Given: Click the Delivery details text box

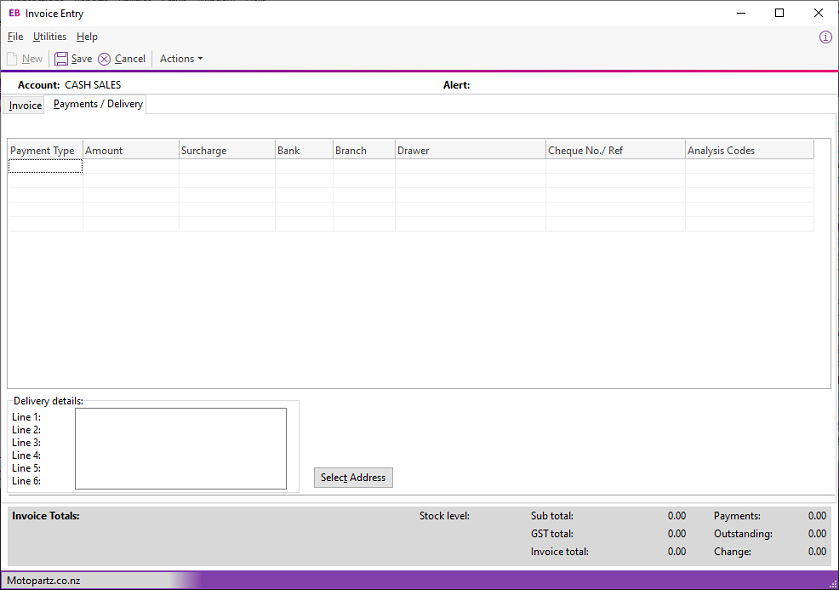Looking at the screenshot, I should (181, 449).
